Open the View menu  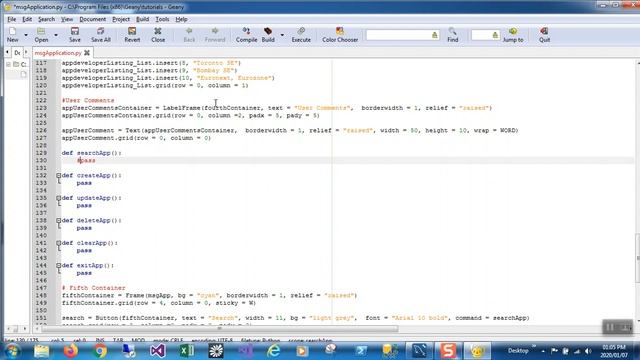[x=67, y=19]
